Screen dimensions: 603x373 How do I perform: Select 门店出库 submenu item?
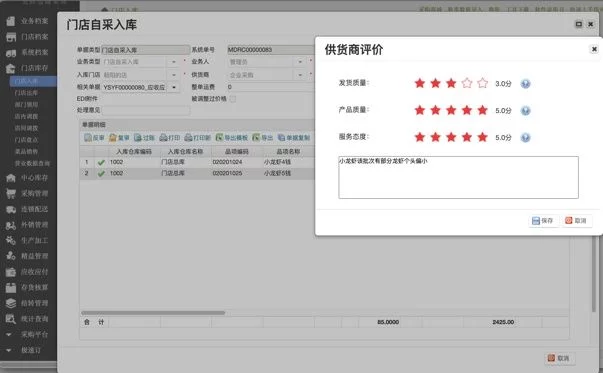point(26,93)
